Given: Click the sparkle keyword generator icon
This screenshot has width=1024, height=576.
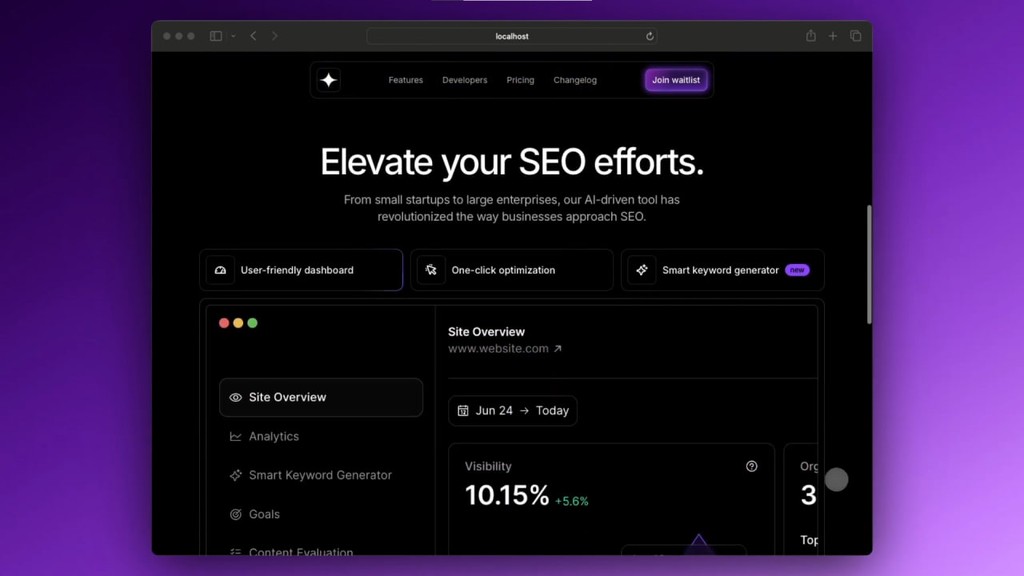Looking at the screenshot, I should [642, 270].
